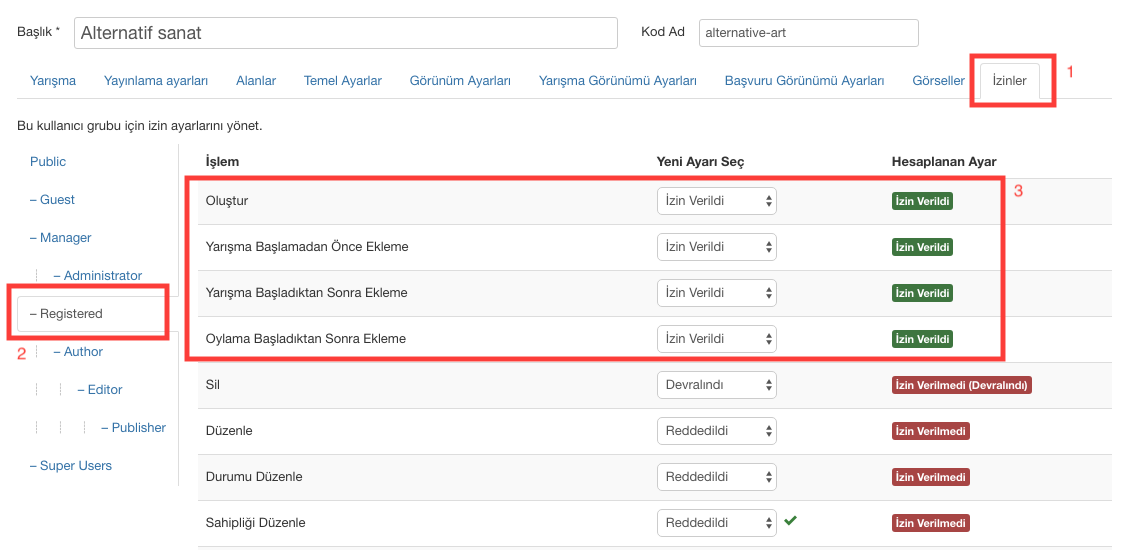Open the Sil permission dropdown
This screenshot has width=1131, height=550.
[x=716, y=385]
